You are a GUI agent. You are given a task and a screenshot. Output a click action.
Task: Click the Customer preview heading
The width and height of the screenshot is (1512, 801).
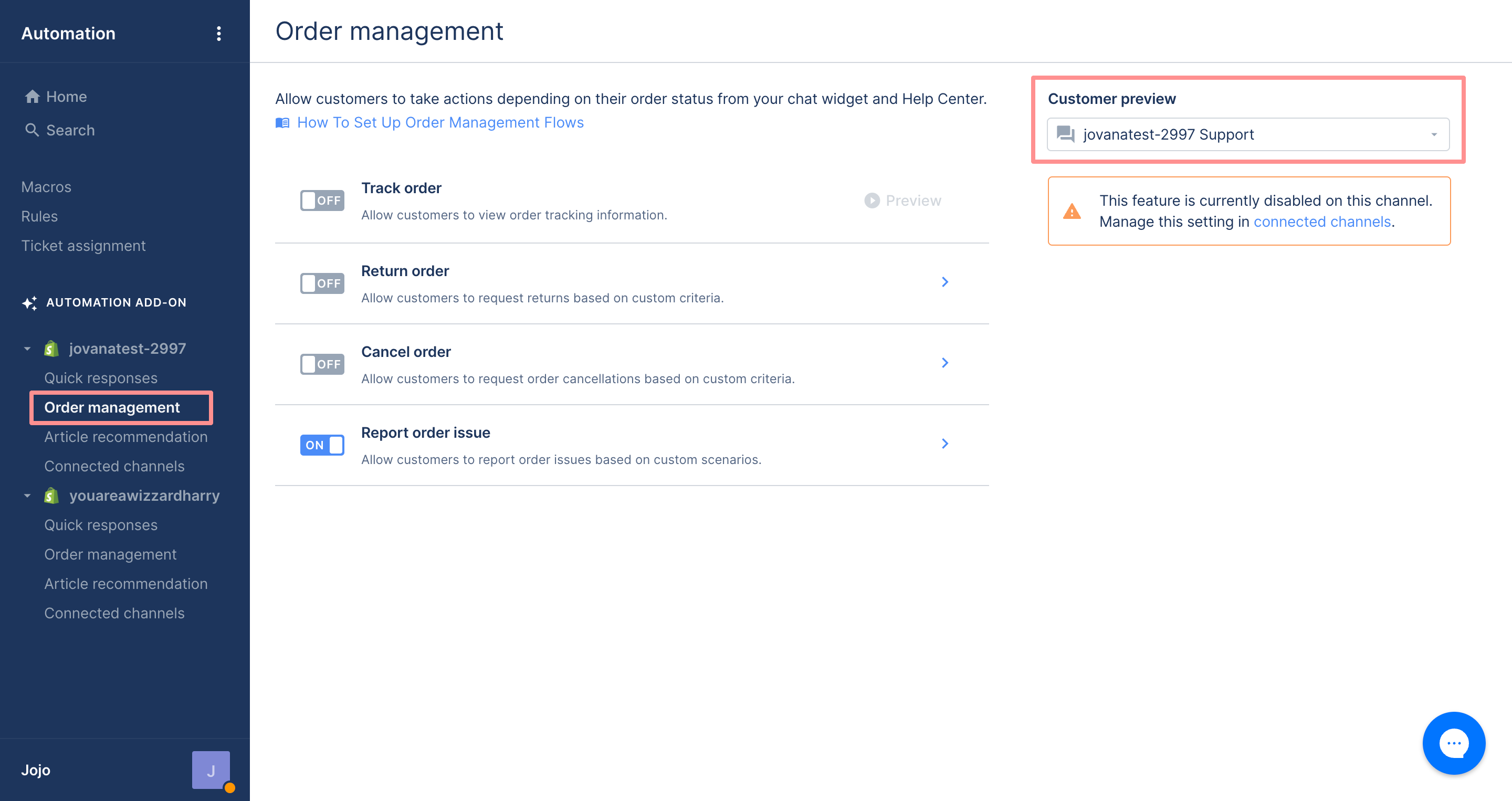(x=1112, y=99)
